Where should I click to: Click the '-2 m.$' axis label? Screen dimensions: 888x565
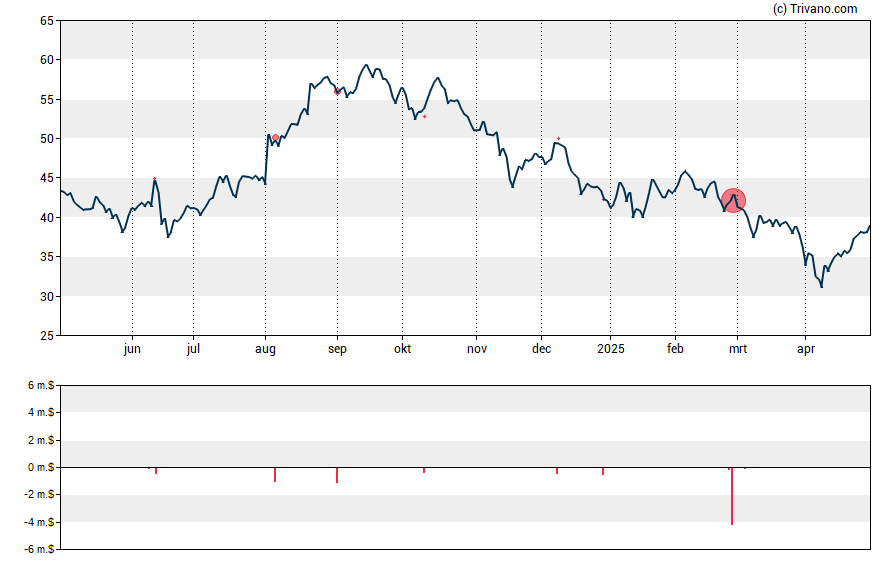click(39, 495)
